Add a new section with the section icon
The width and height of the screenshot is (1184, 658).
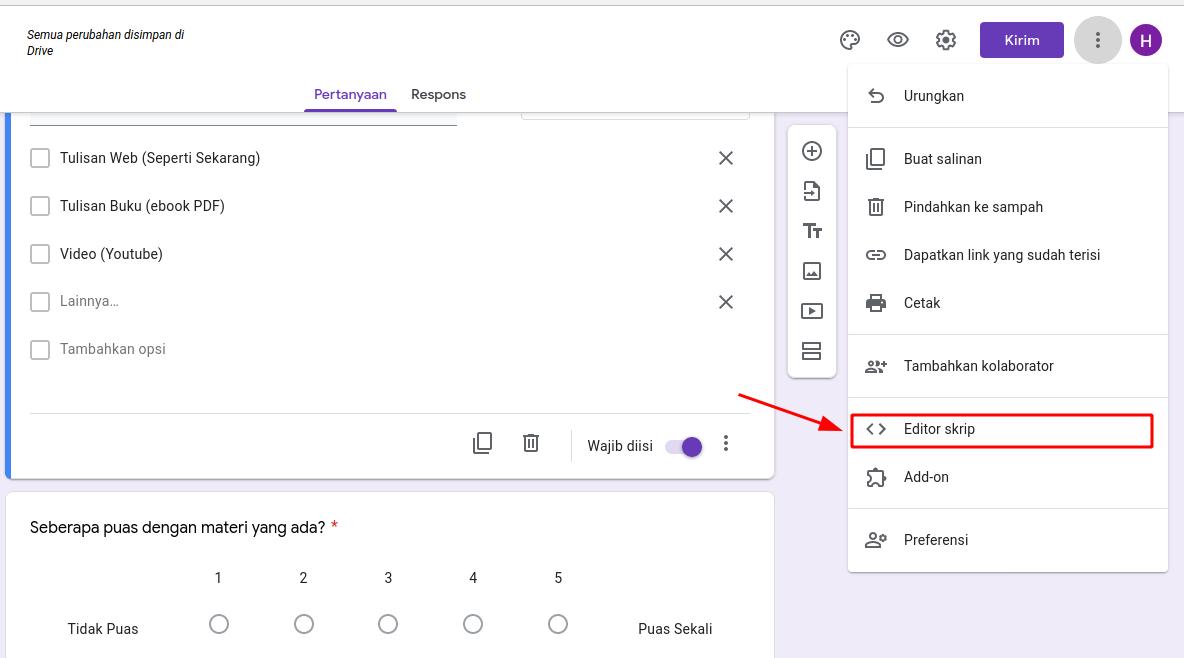coord(812,350)
